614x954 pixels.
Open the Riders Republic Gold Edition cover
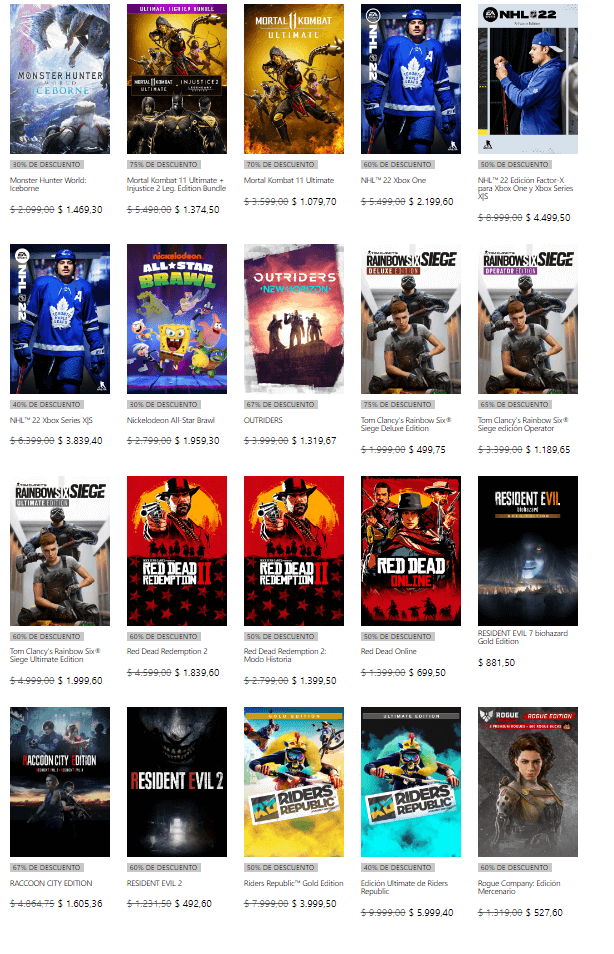point(294,782)
